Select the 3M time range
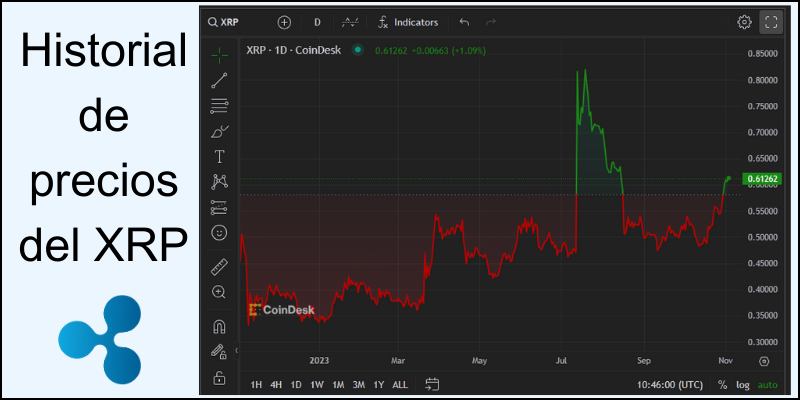Screen dimensions: 800x400 [359, 385]
